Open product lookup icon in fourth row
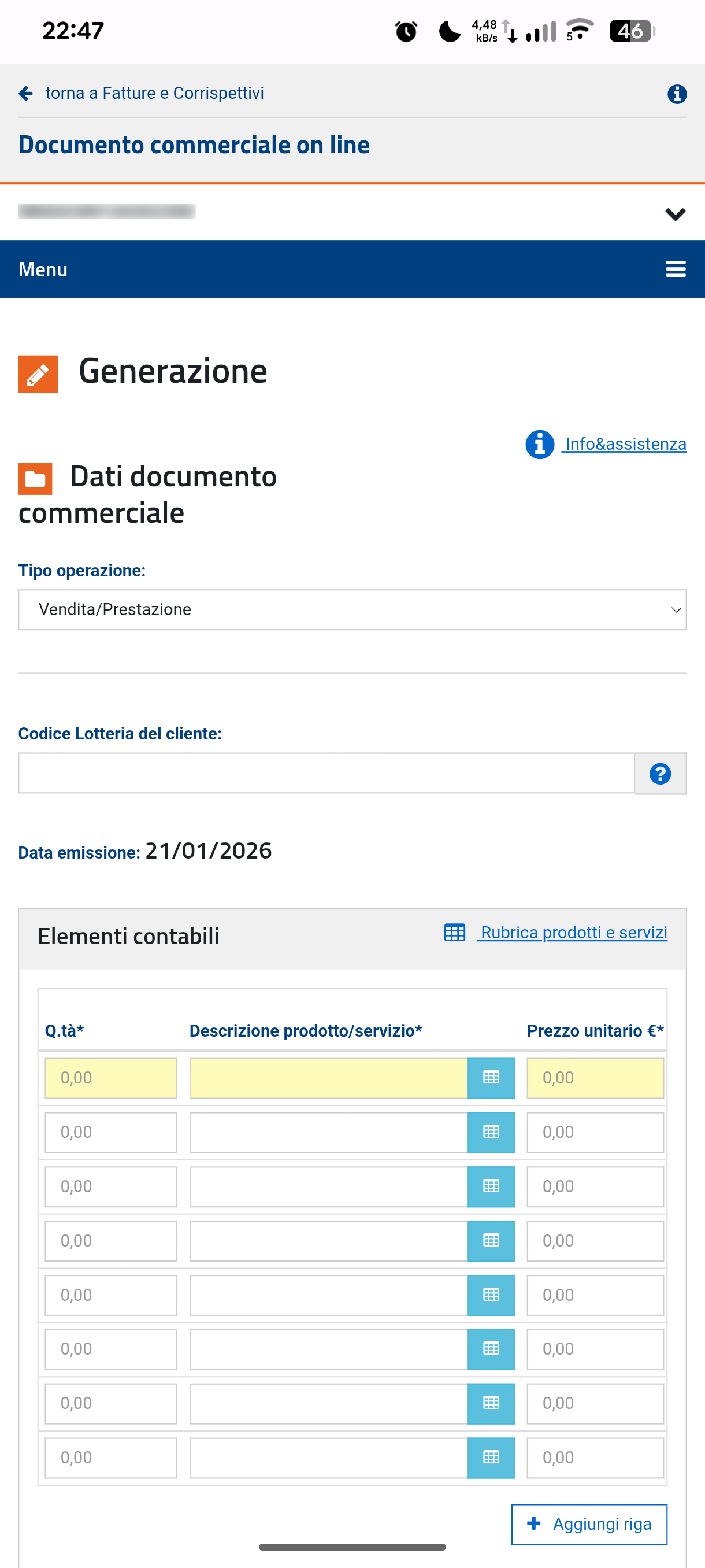Screen dimensions: 705x1568 491,1241
